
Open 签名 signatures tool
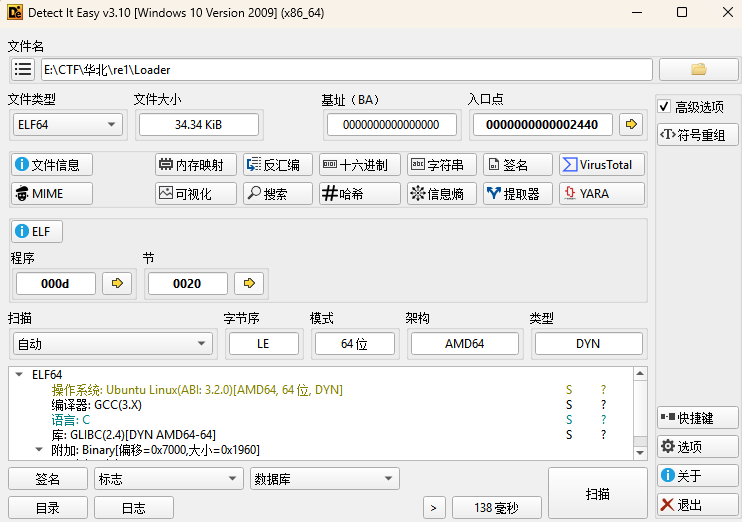pos(518,165)
